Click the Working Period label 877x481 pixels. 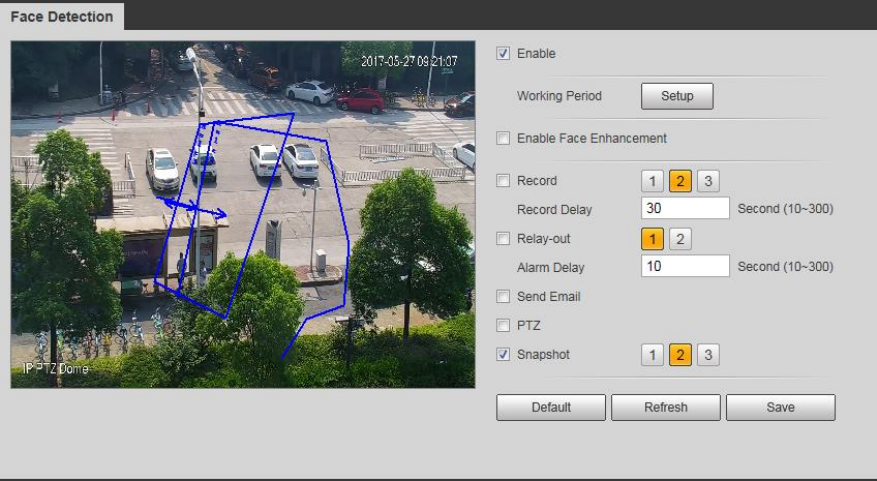(559, 96)
